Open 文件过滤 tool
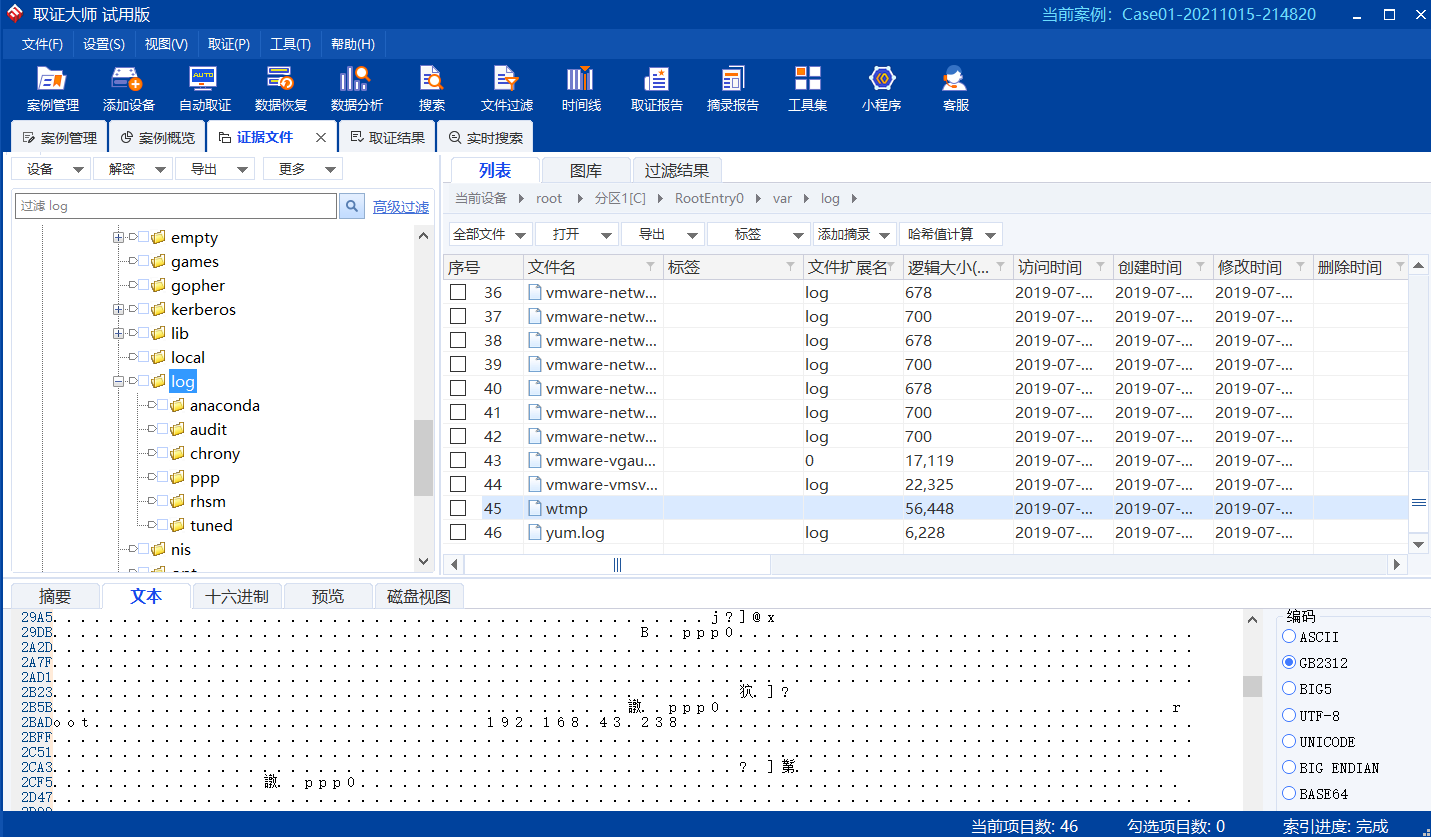 507,89
